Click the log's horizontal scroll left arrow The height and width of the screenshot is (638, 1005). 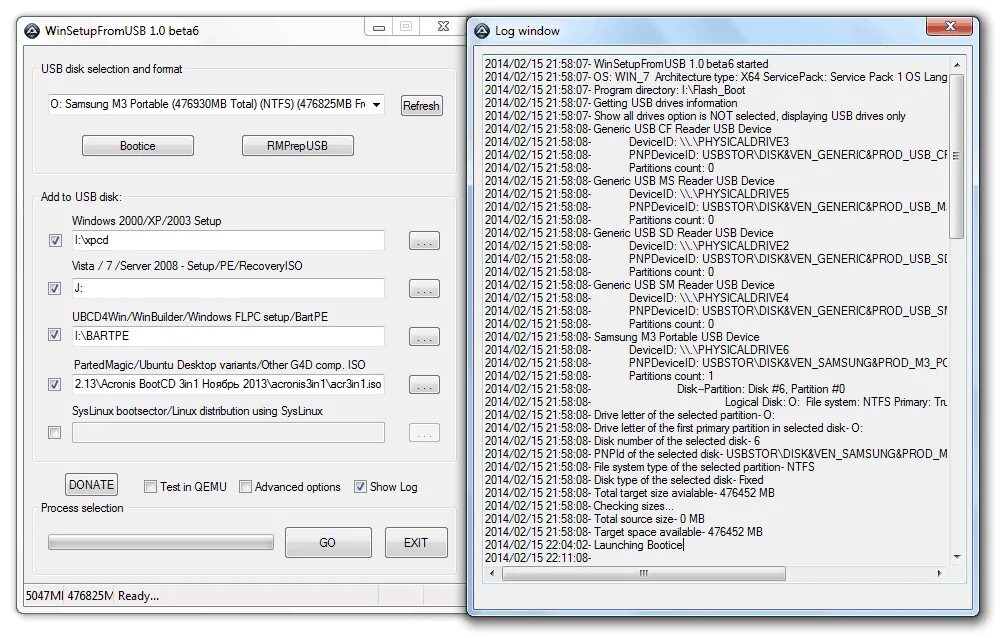tap(492, 573)
